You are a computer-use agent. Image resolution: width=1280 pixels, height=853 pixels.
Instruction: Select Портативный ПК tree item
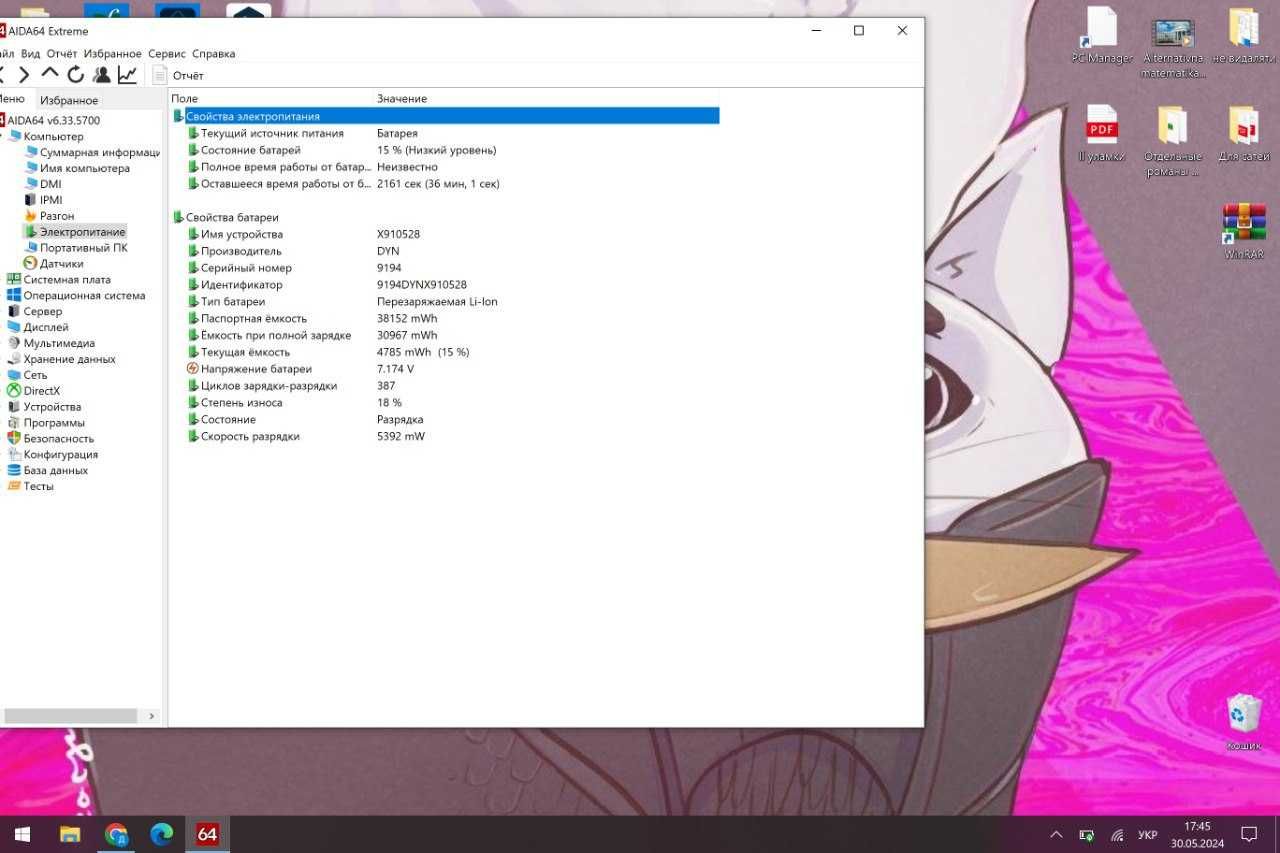(76, 248)
